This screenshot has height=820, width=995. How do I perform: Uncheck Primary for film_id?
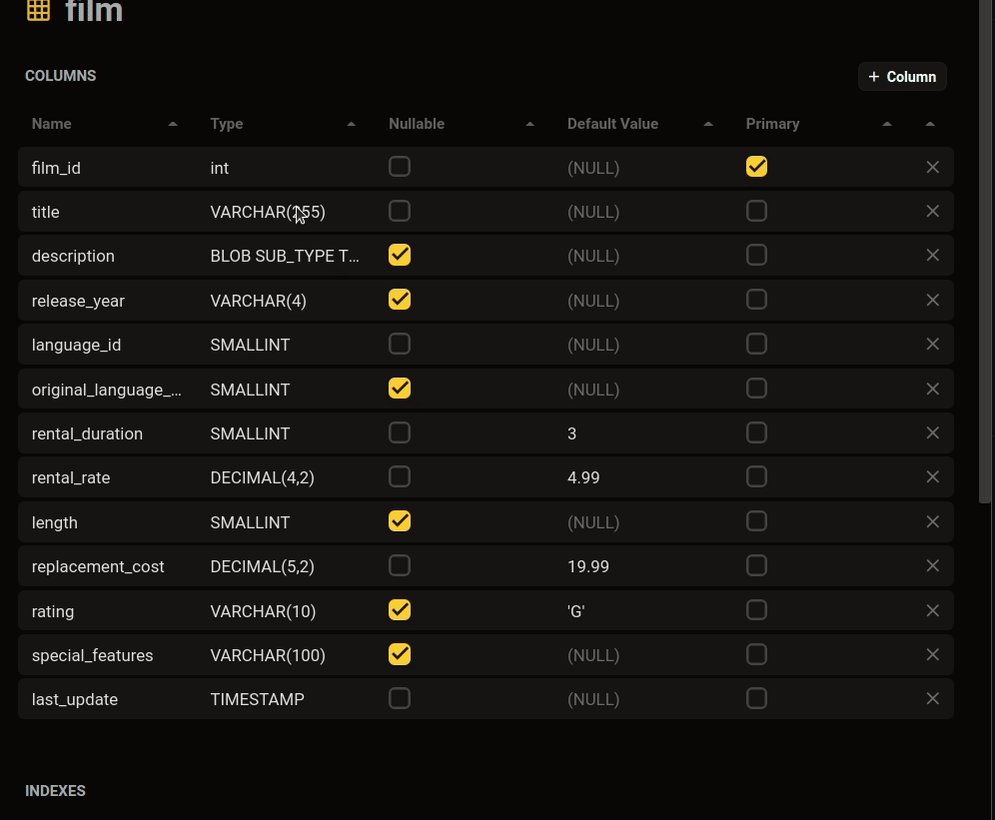coord(756,167)
